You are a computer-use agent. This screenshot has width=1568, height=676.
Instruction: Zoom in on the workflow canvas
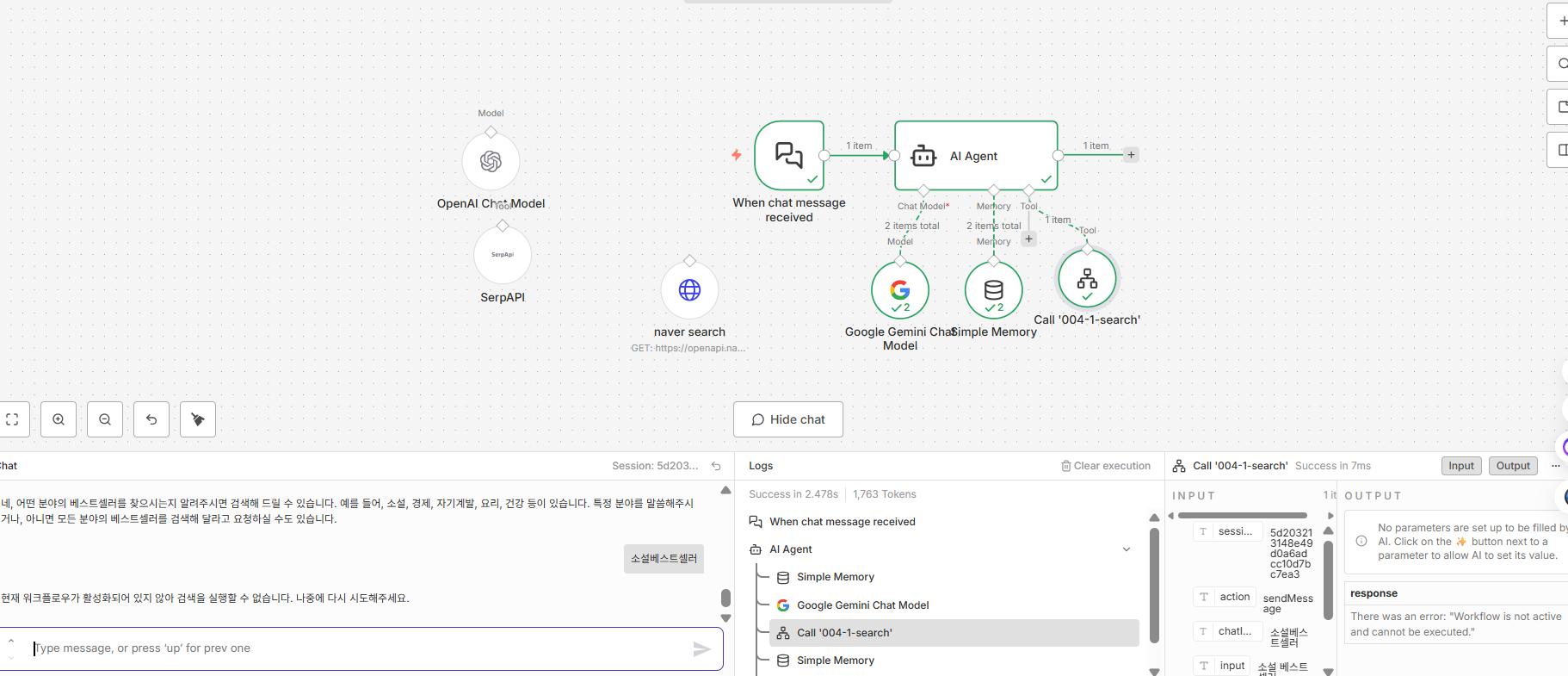click(x=59, y=419)
